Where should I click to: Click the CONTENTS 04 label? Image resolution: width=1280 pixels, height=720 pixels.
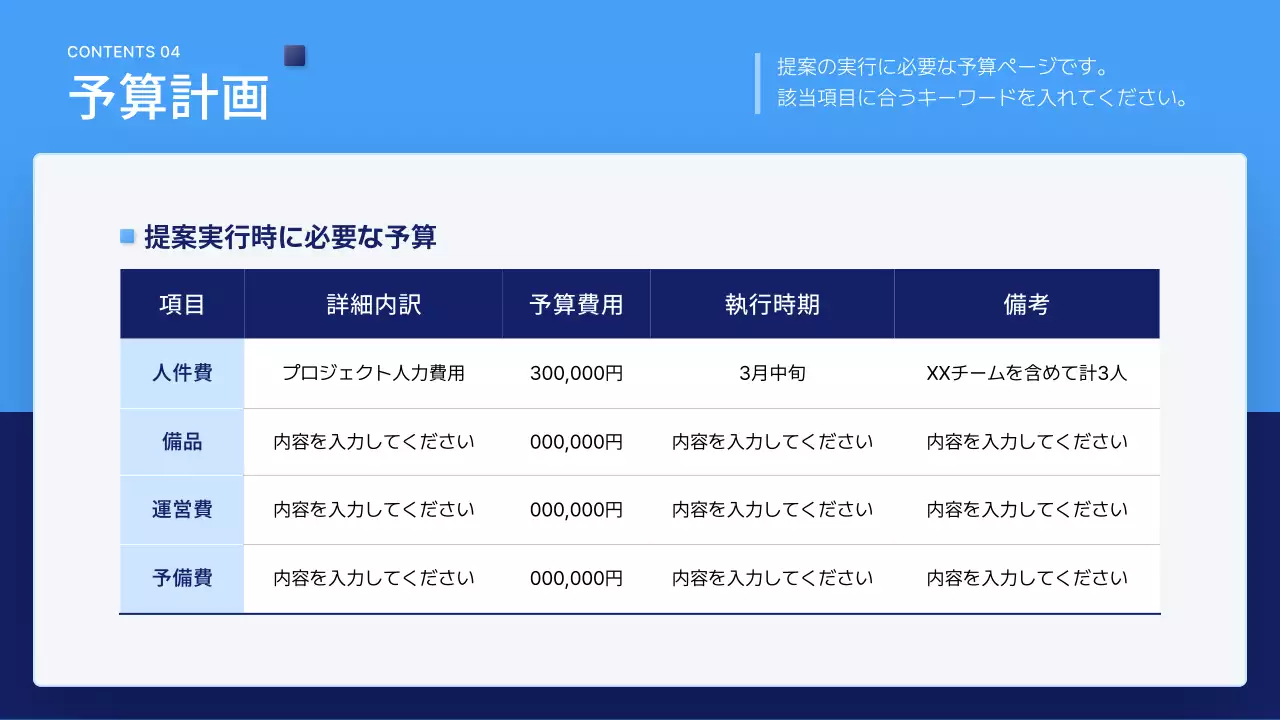[x=124, y=52]
